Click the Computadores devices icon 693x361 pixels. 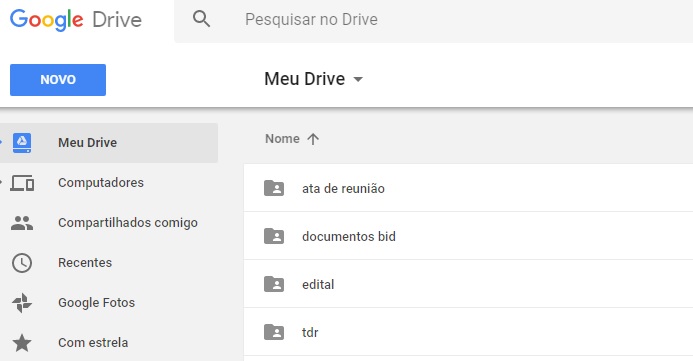(22, 183)
